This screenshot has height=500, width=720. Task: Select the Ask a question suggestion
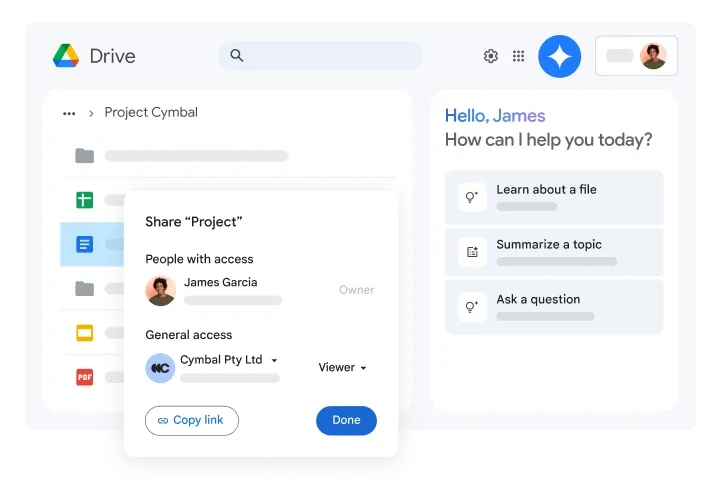click(x=554, y=306)
